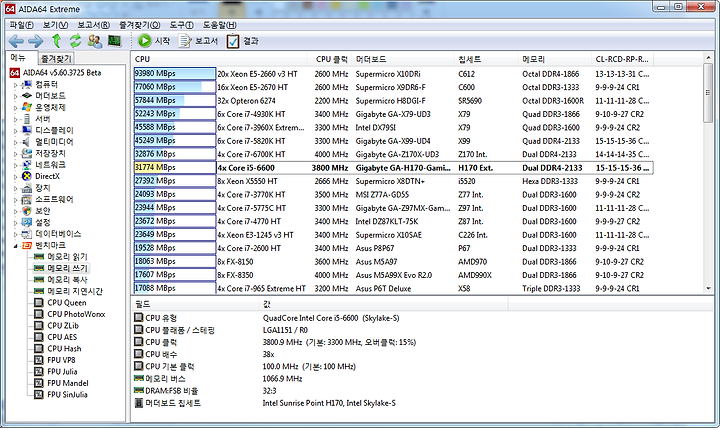Select the 4x Core i5-6600 row
This screenshot has width=720, height=428.
[x=393, y=168]
